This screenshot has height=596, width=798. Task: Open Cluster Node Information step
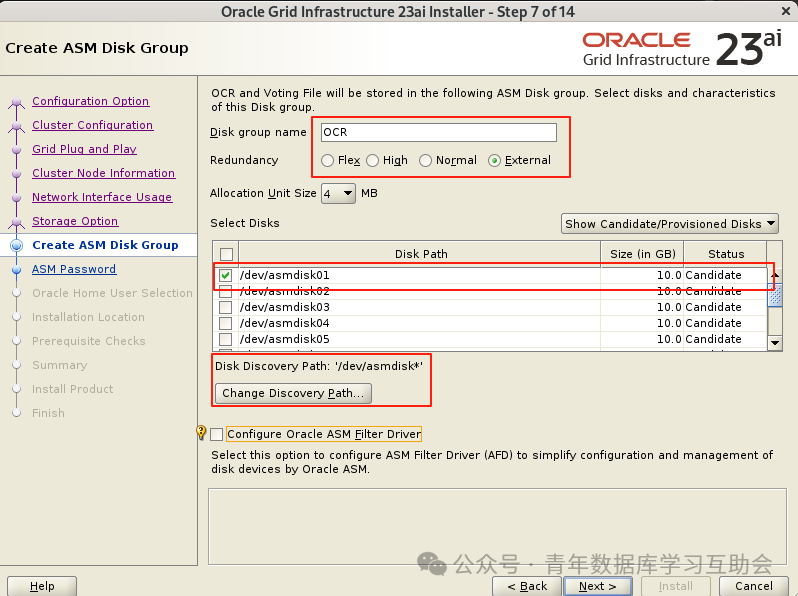[x=104, y=173]
